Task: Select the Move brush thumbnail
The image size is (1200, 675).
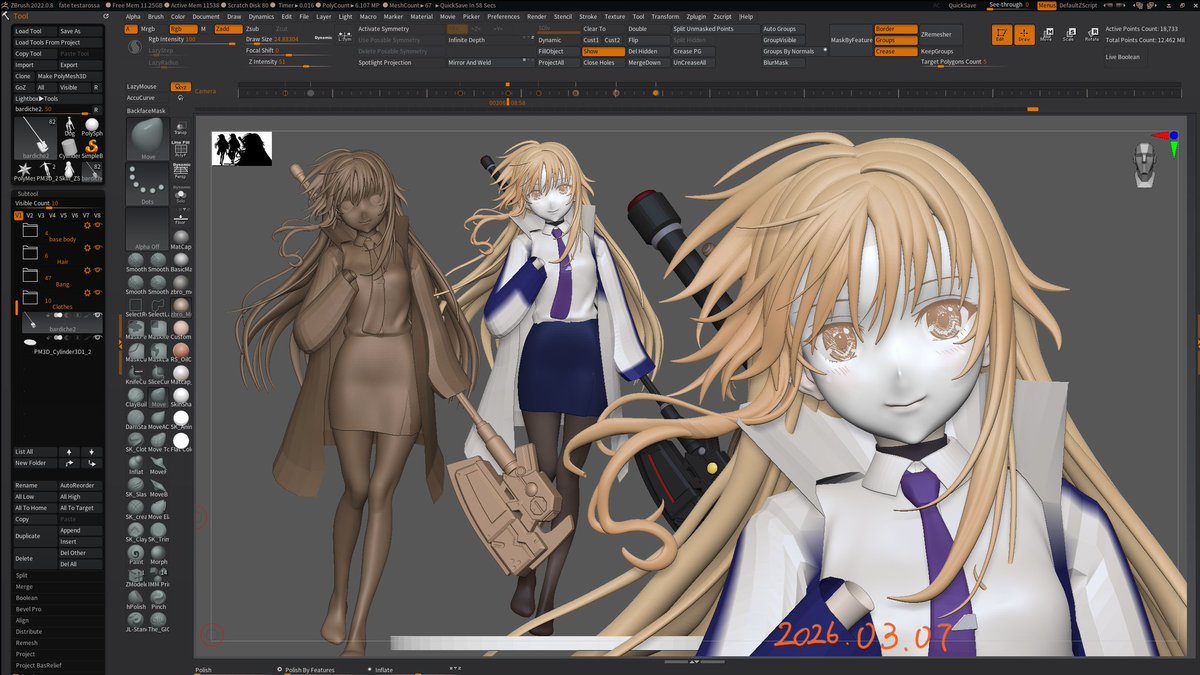Action: (148, 138)
